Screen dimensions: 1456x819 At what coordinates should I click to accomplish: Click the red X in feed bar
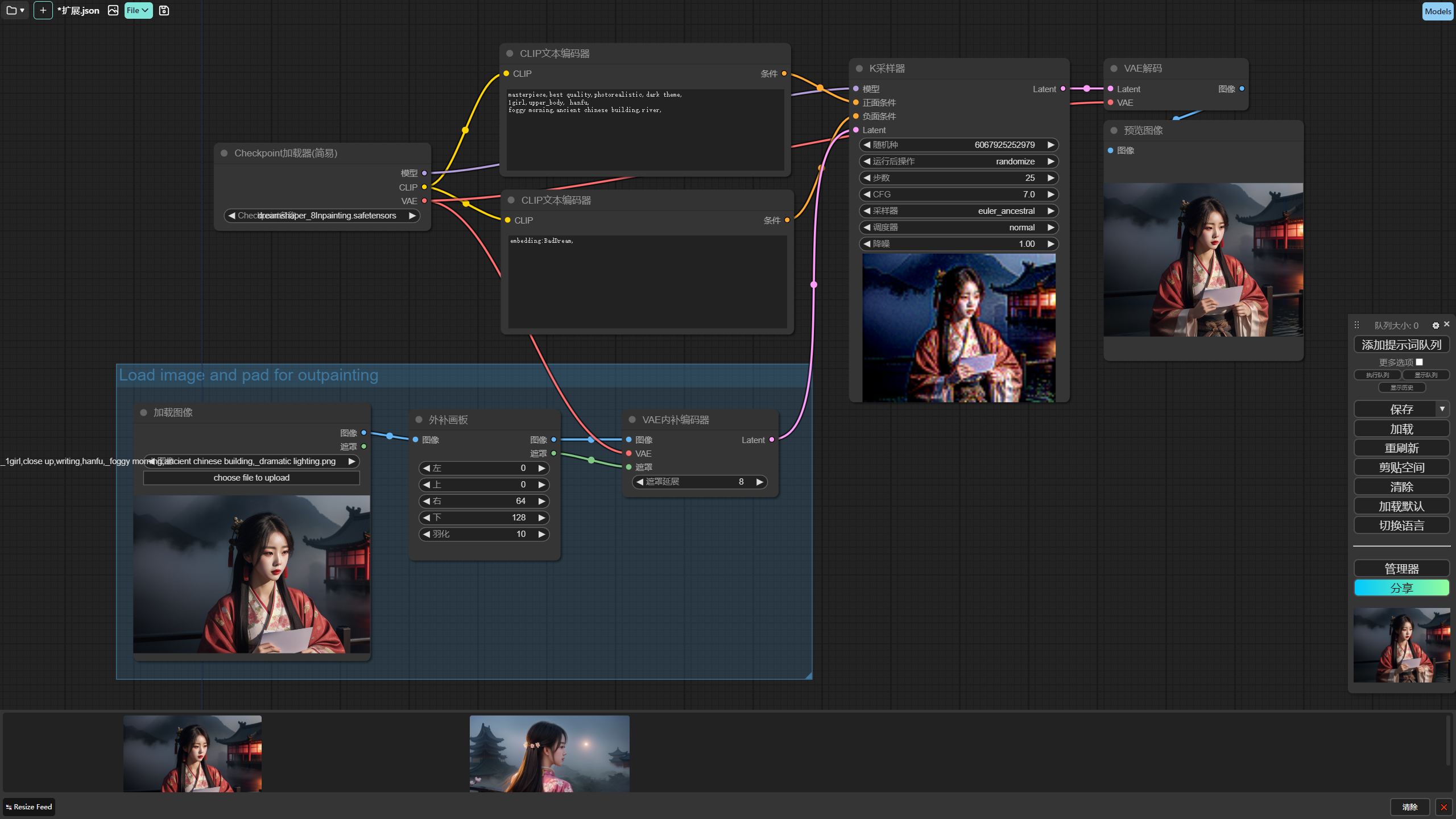tap(1443, 807)
